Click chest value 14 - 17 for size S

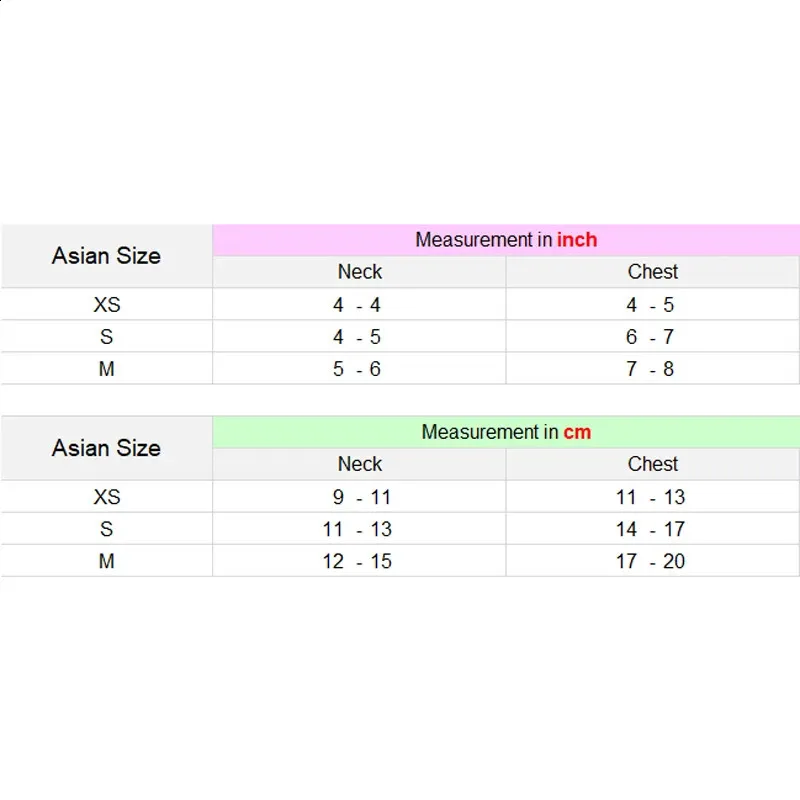(650, 529)
